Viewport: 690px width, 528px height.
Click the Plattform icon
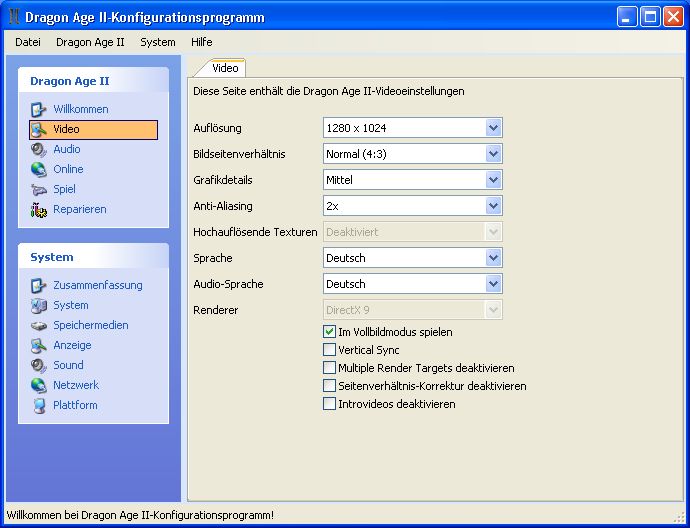pyautogui.click(x=38, y=405)
